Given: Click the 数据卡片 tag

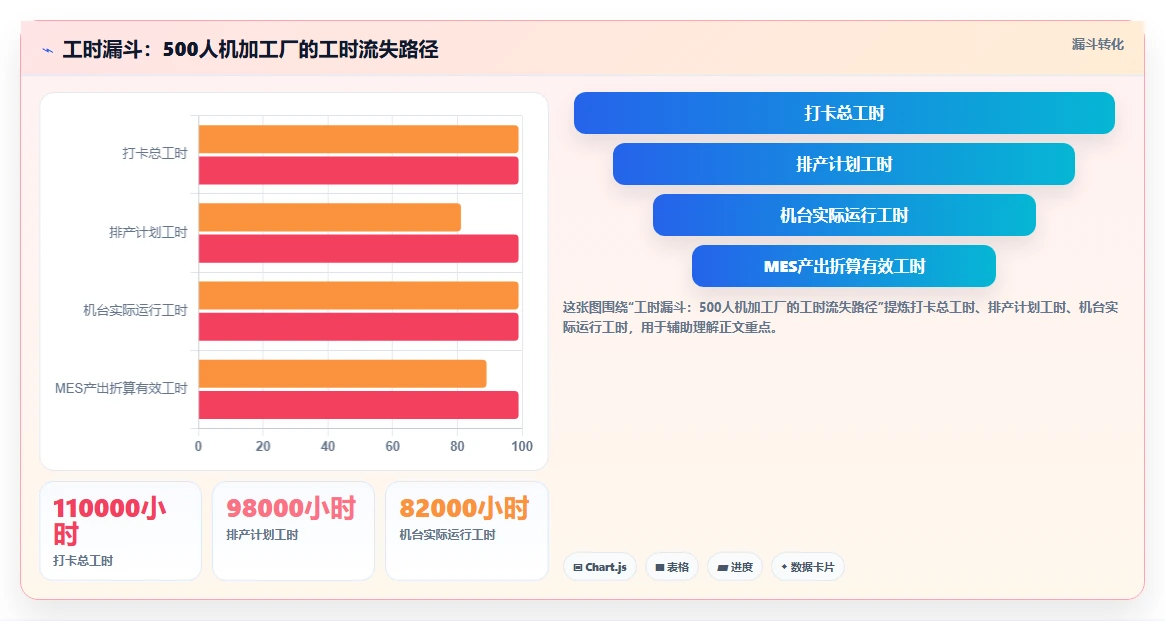Looking at the screenshot, I should pos(808,567).
